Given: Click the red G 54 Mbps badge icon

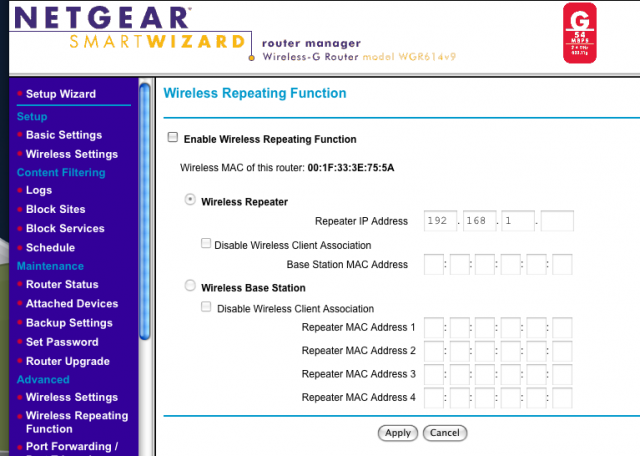Looking at the screenshot, I should [x=580, y=33].
